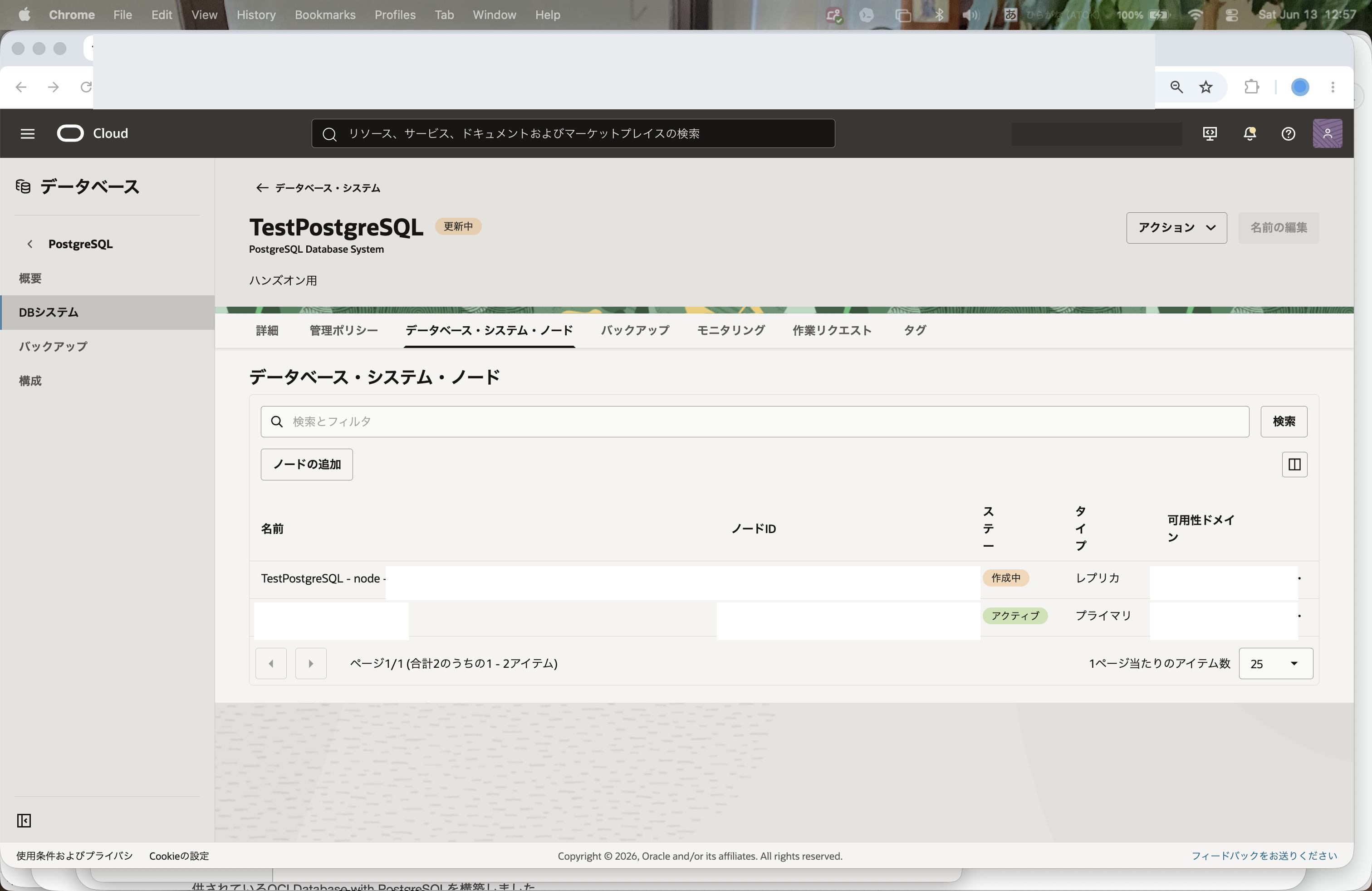Click the ノードの追加 button
The width and height of the screenshot is (1372, 891).
pos(307,465)
